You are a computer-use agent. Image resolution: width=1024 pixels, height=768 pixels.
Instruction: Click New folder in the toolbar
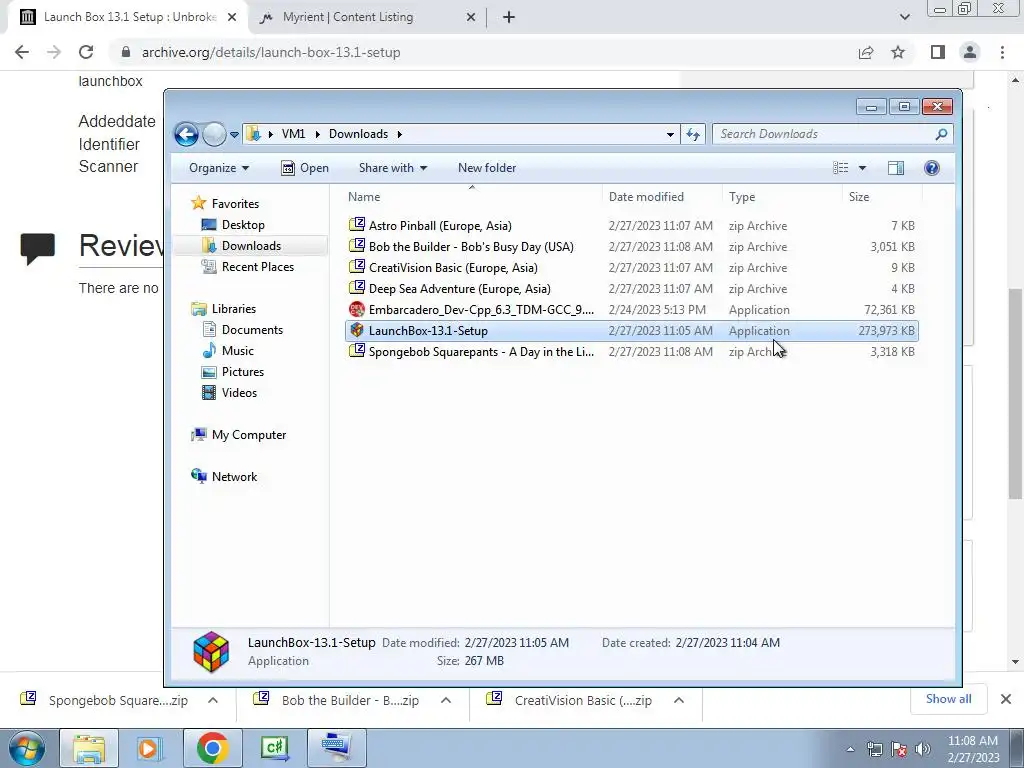487,168
